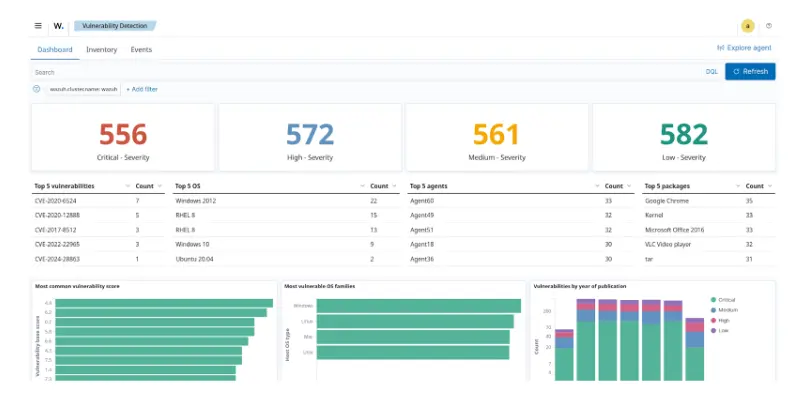Click the wazuh cluster name filter pill
This screenshot has width=798, height=395.
[83, 89]
